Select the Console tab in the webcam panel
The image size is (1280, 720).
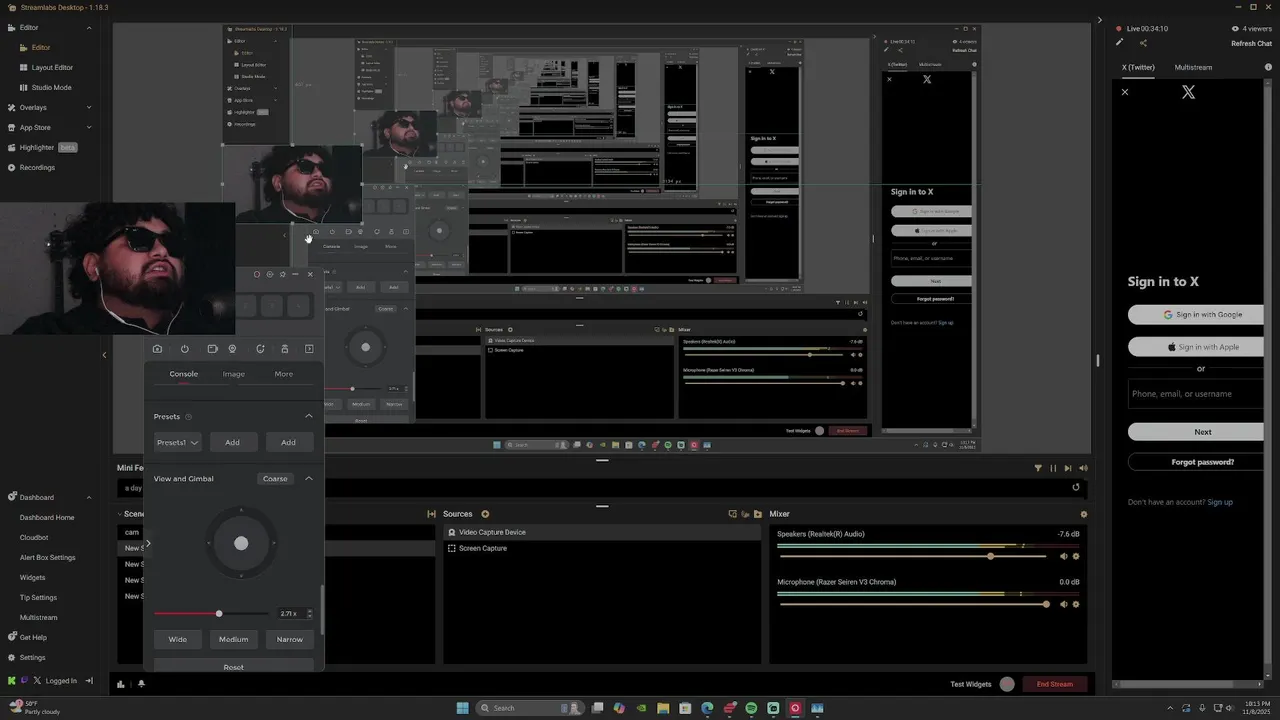tap(184, 374)
